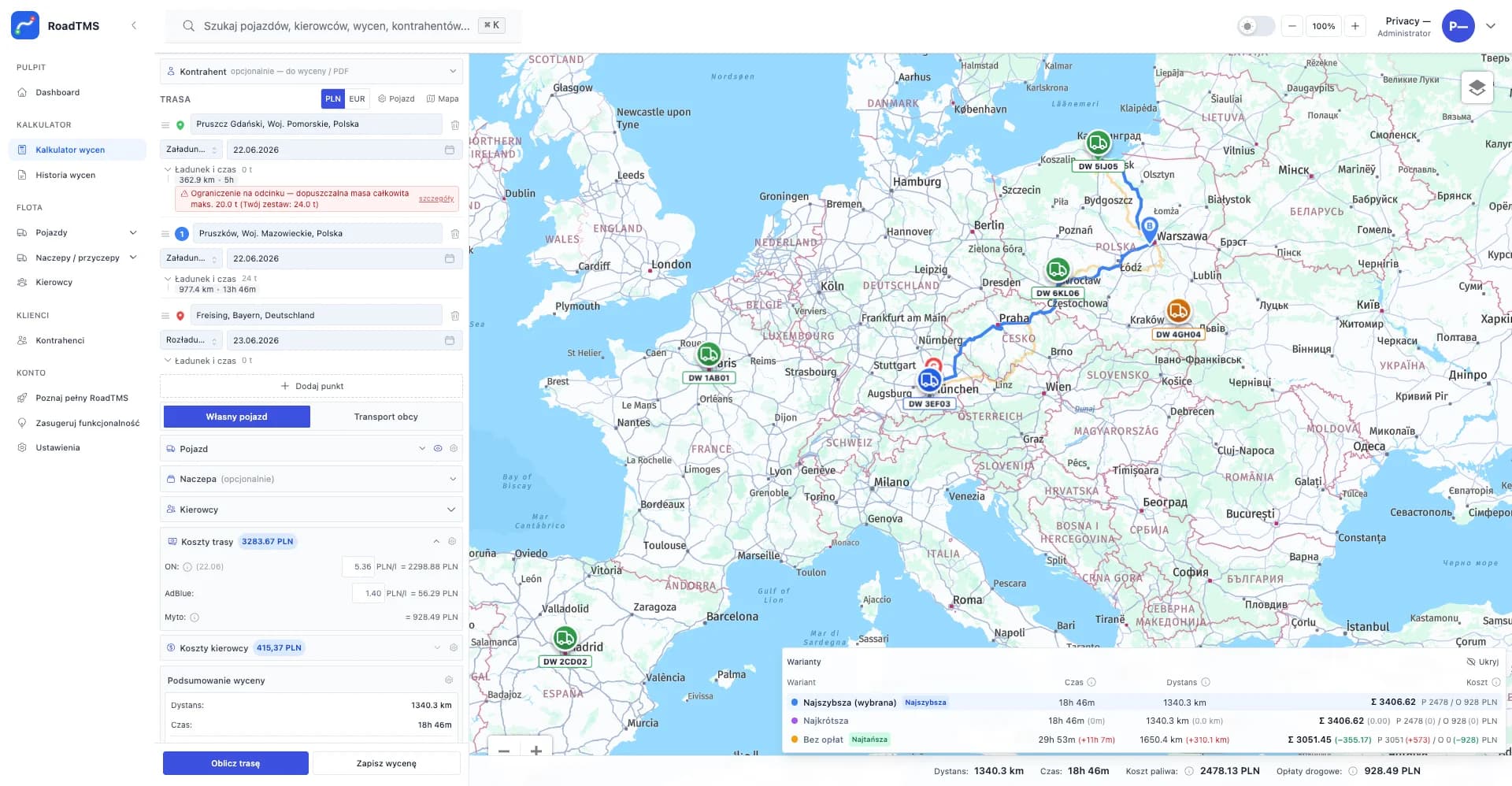
Task: Switch currency to EUR
Action: click(357, 98)
